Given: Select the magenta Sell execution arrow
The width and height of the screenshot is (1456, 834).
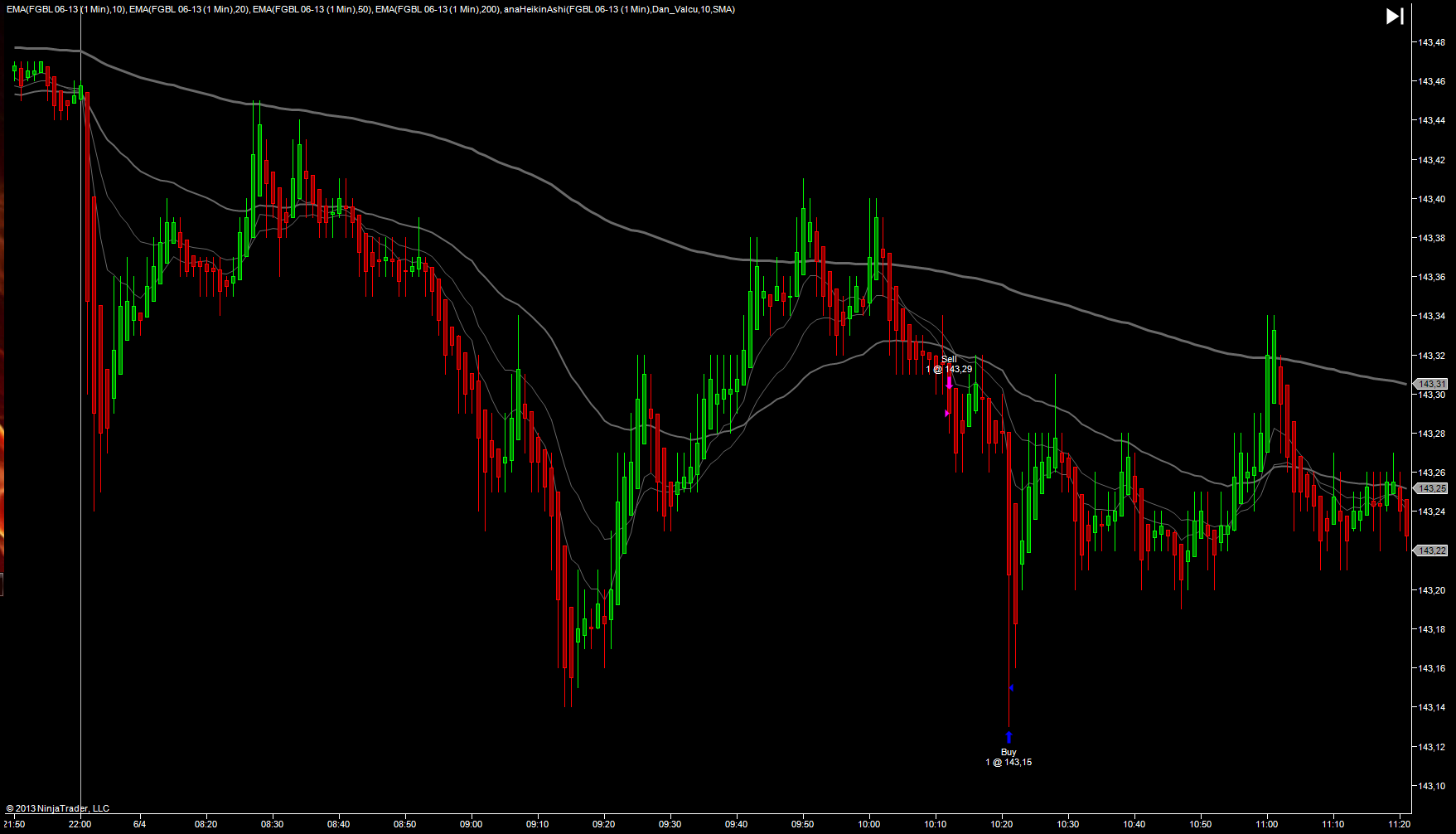Looking at the screenshot, I should click(x=950, y=383).
